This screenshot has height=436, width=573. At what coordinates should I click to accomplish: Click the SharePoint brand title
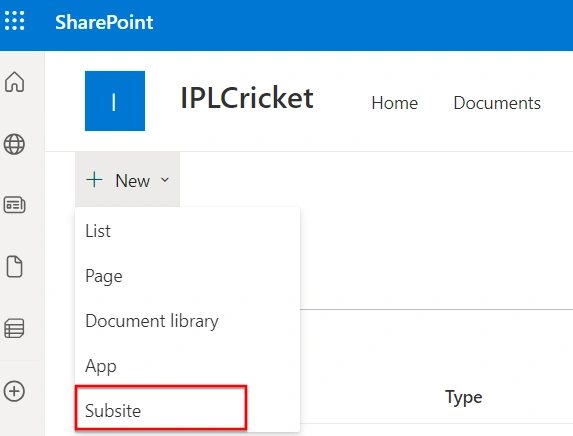104,22
